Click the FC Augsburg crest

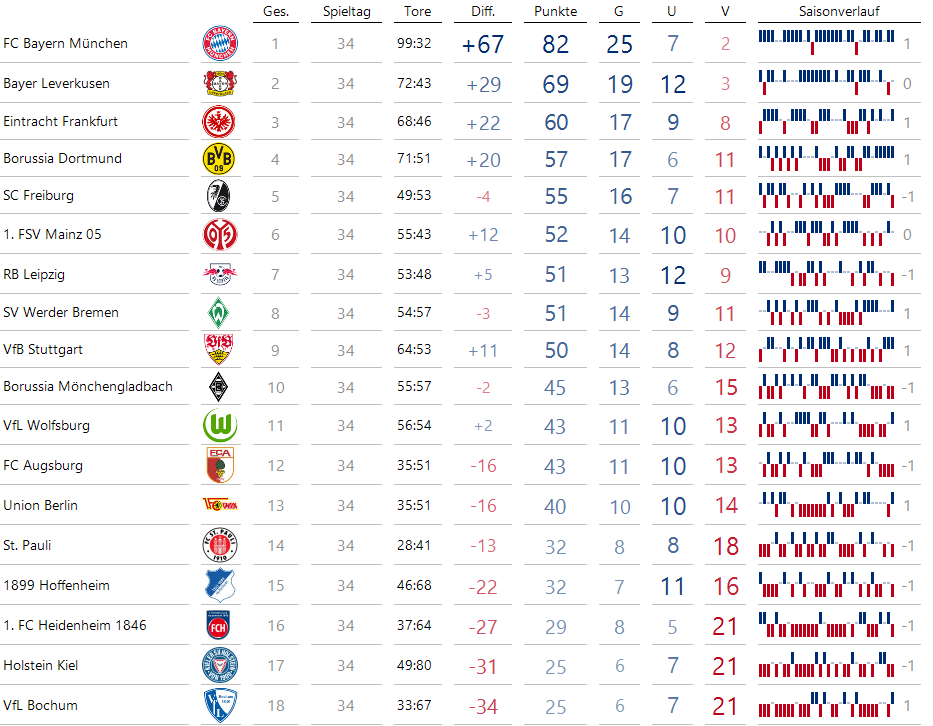[222, 465]
